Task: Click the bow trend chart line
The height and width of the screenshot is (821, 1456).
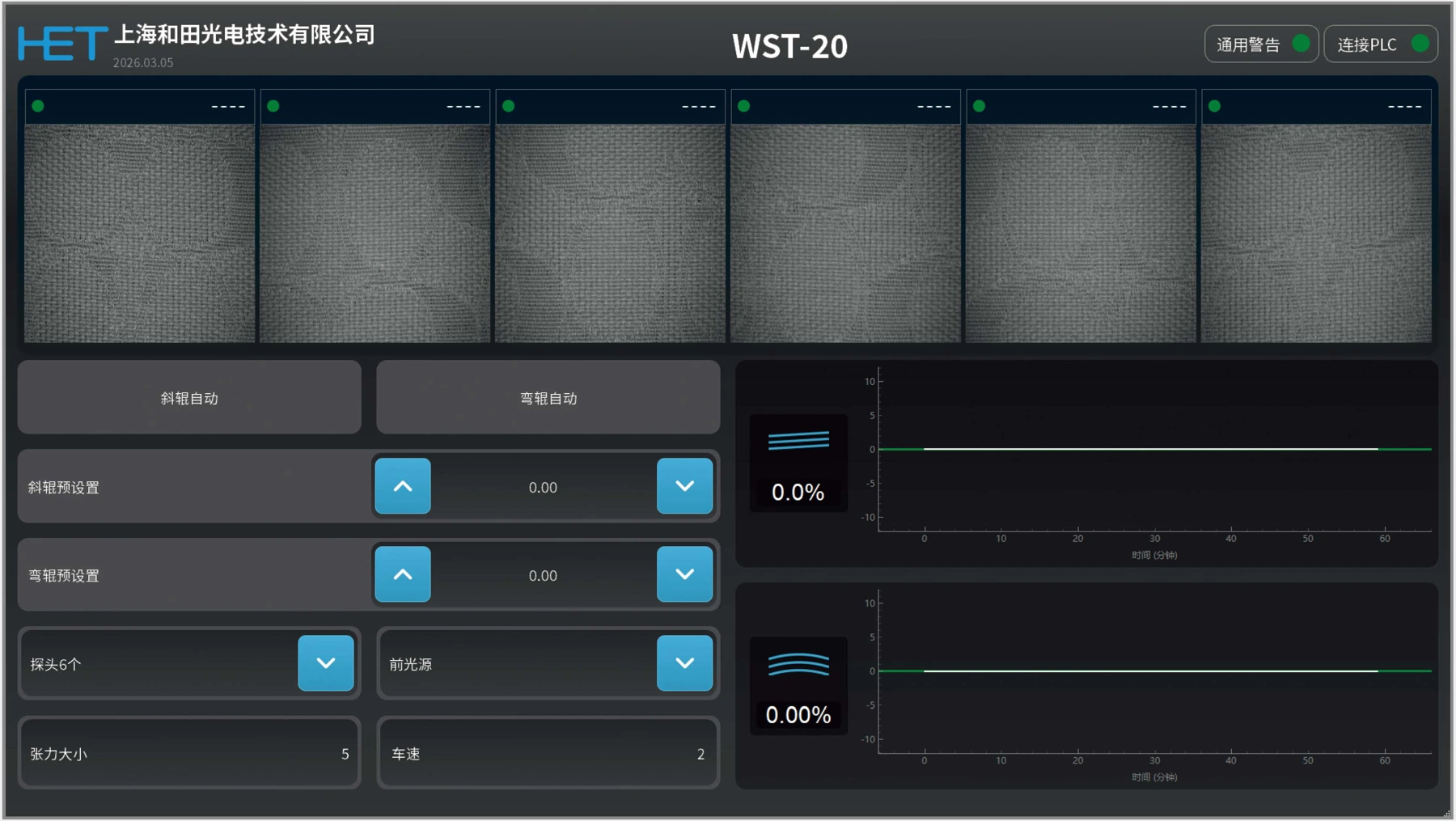Action: [1154, 671]
